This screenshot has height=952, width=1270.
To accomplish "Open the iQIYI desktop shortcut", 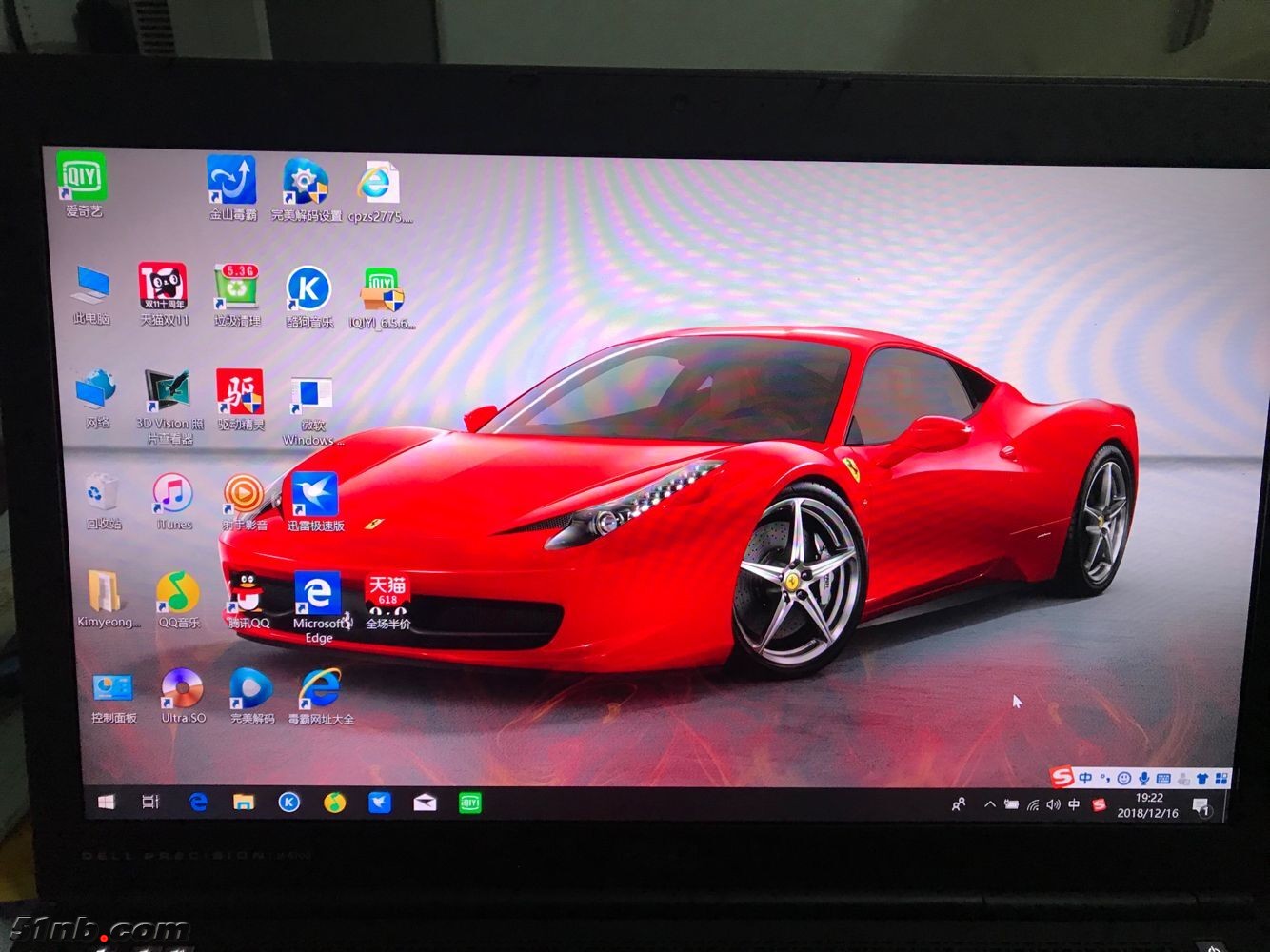I will (x=82, y=179).
